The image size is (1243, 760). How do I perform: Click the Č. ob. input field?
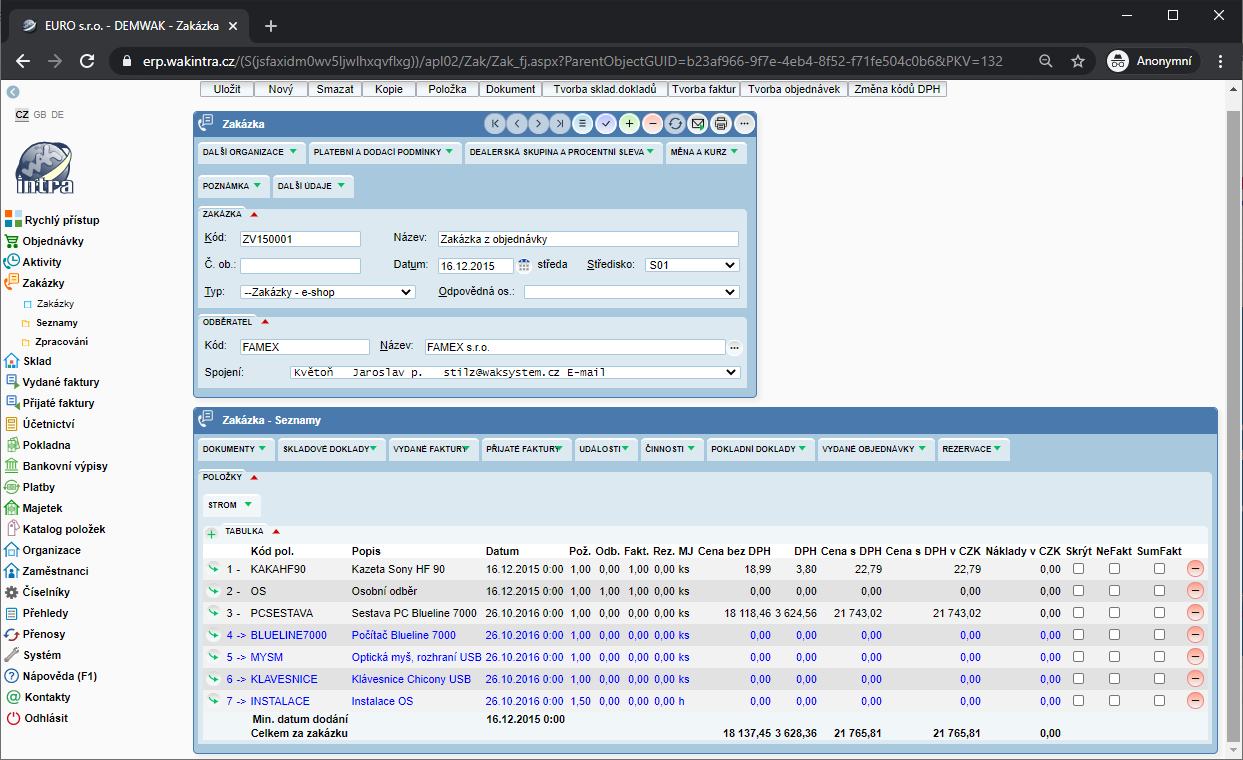(300, 266)
